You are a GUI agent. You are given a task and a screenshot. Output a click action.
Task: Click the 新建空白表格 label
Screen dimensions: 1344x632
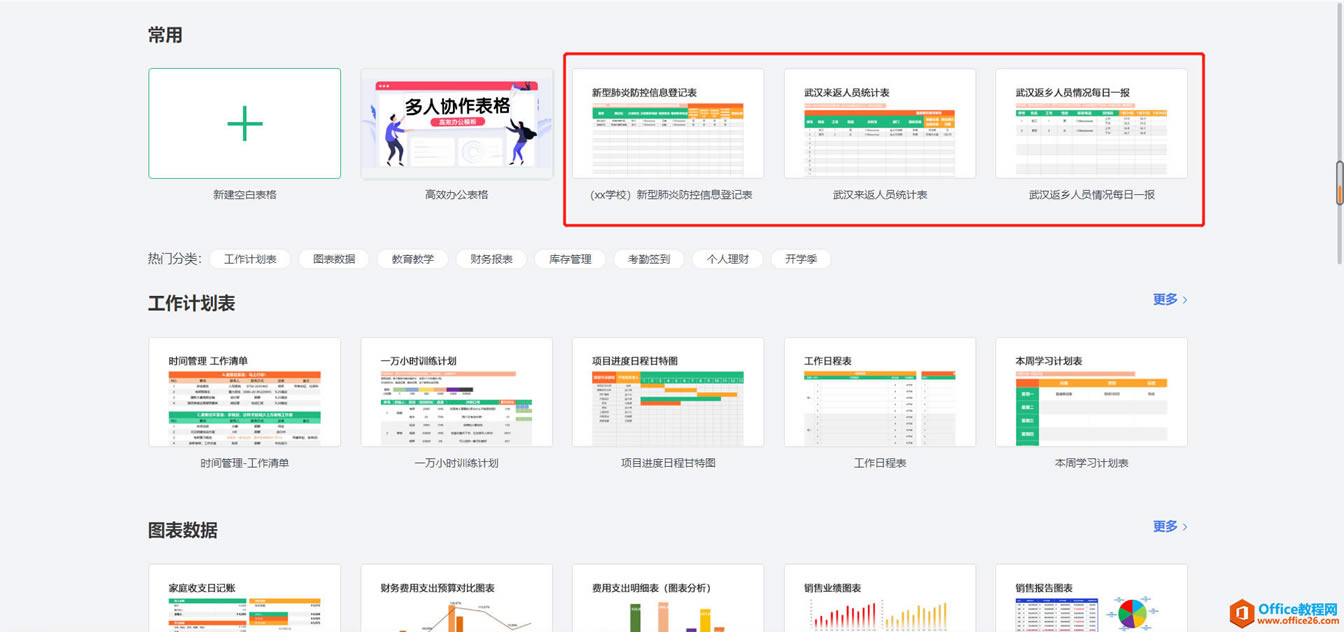pos(244,195)
